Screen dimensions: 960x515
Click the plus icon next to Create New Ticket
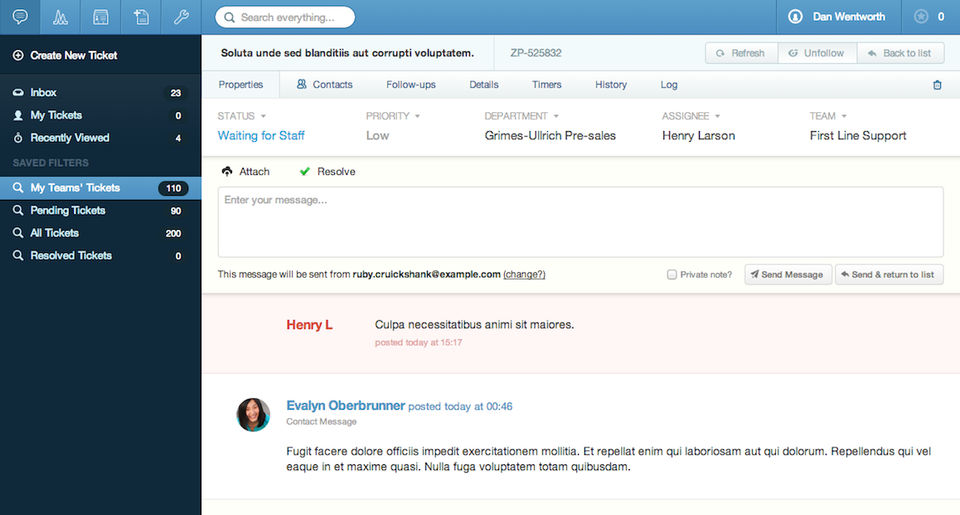18,55
